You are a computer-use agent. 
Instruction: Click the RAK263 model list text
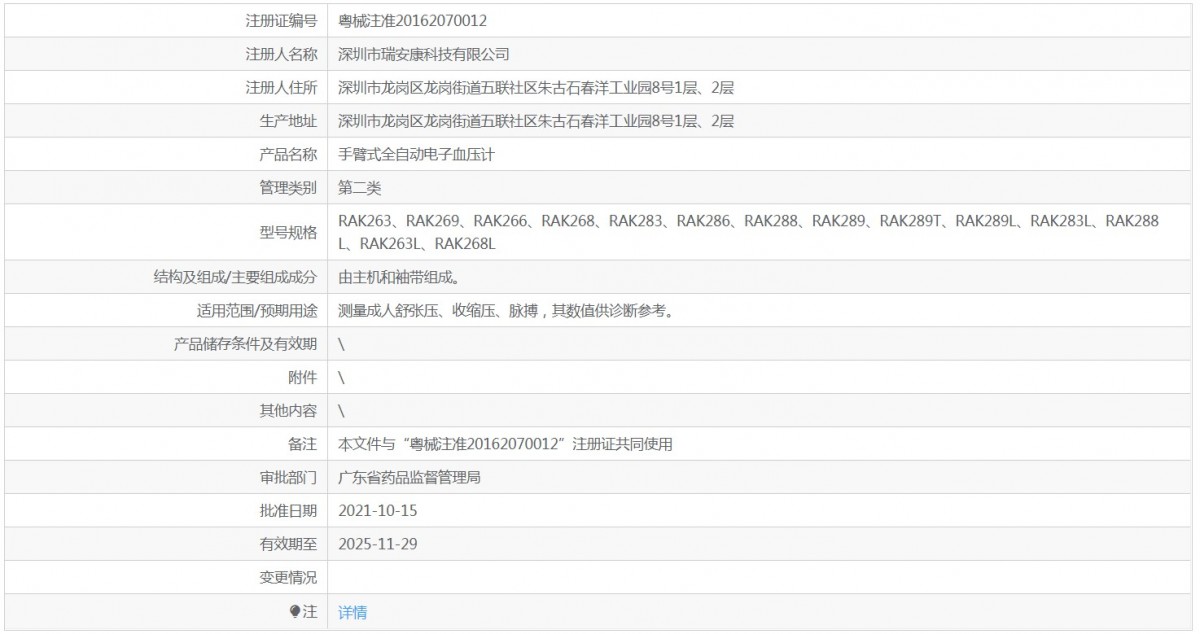pos(749,232)
